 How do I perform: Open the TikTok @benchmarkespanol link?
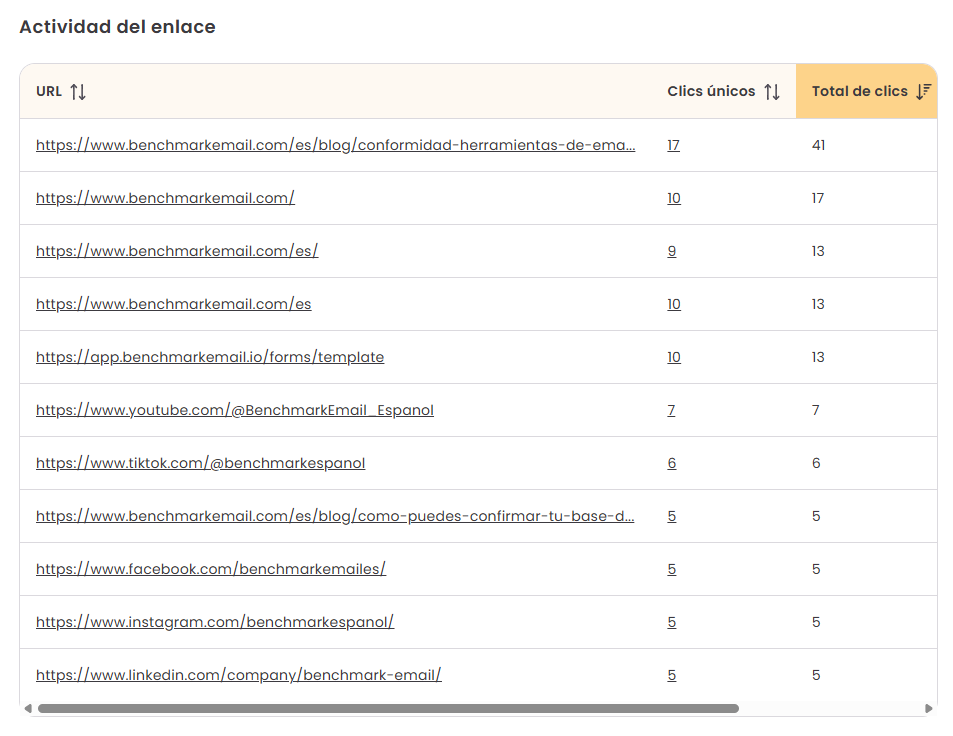[x=201, y=463]
